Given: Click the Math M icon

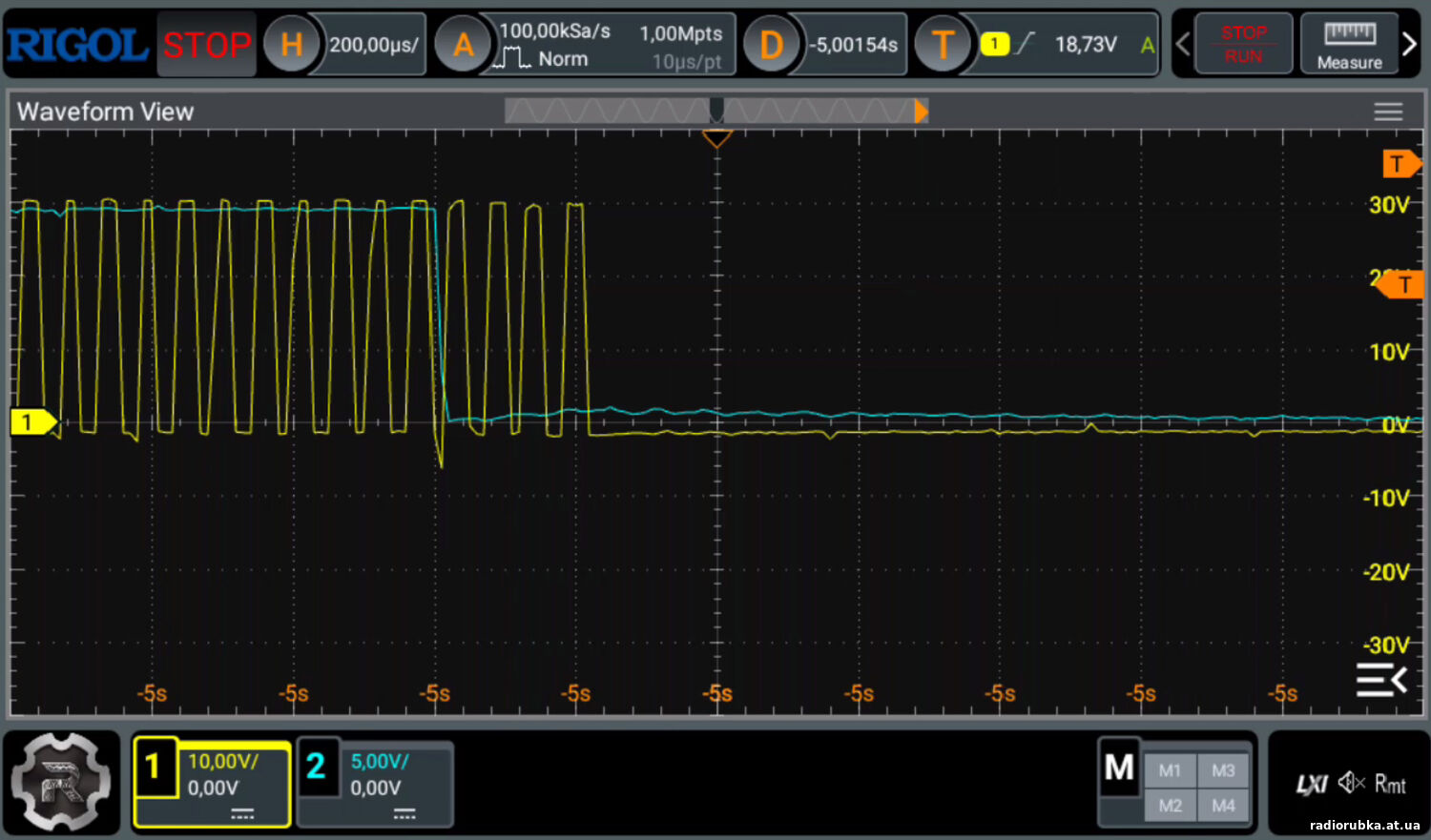Looking at the screenshot, I should tap(1119, 768).
